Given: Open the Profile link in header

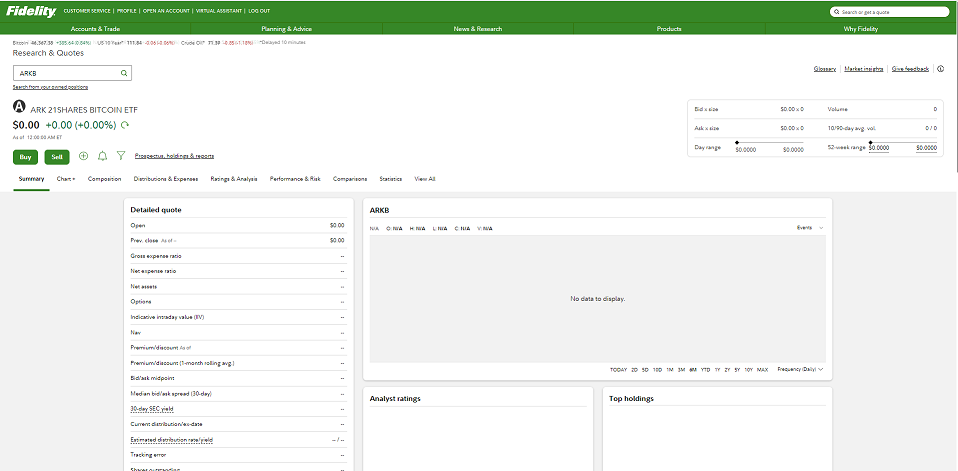Looking at the screenshot, I should (126, 11).
